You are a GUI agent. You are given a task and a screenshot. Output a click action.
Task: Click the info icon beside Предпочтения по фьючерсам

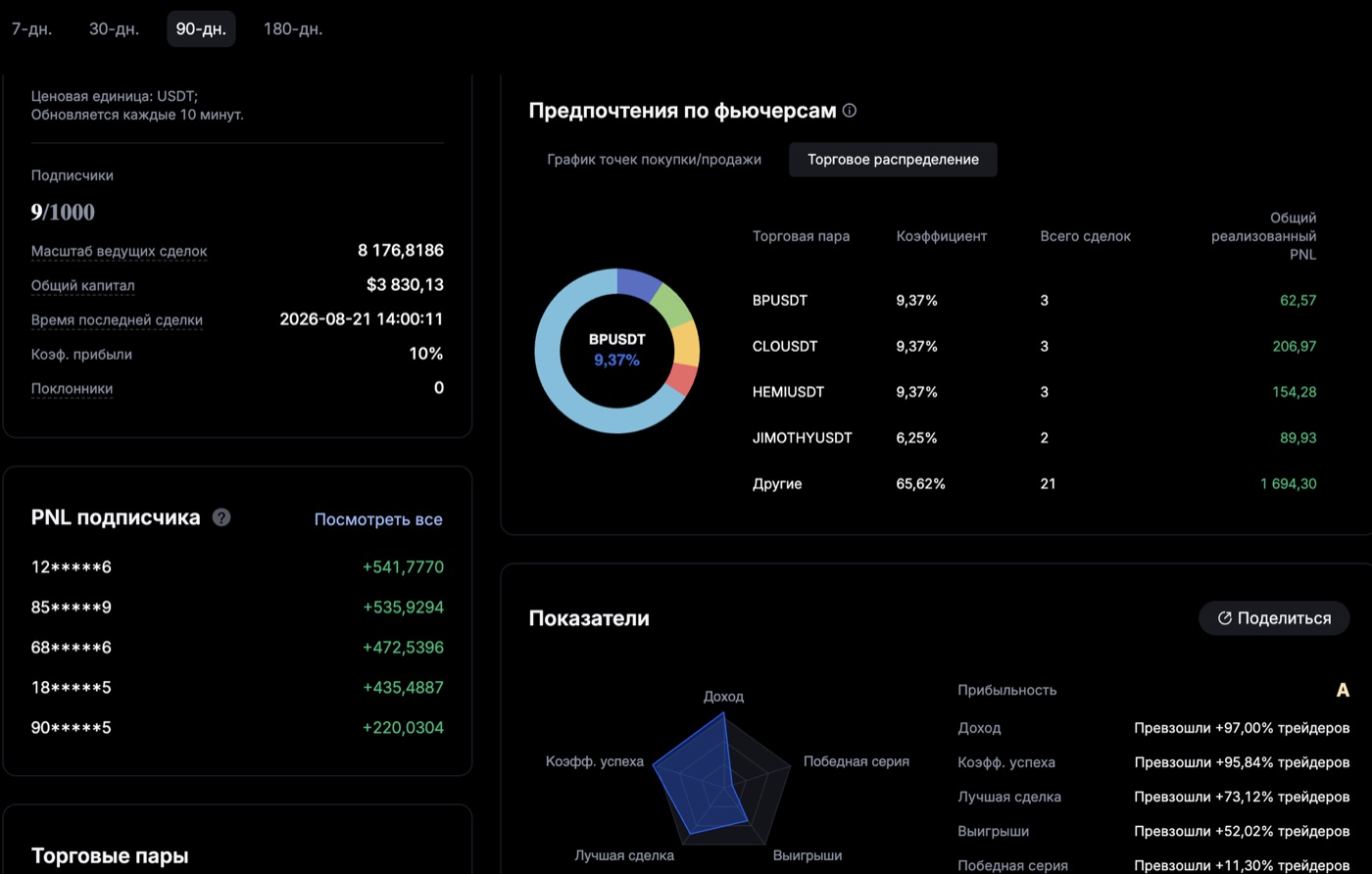(850, 111)
